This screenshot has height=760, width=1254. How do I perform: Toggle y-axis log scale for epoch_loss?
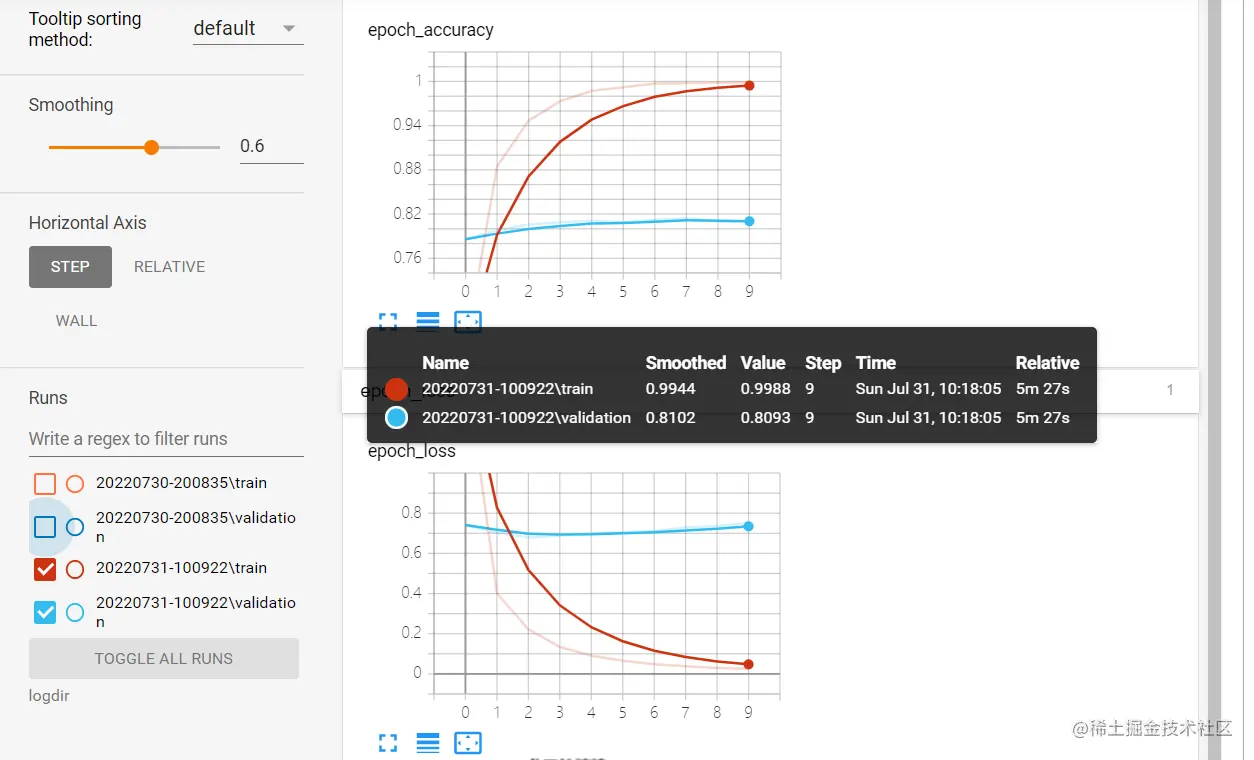[x=428, y=743]
